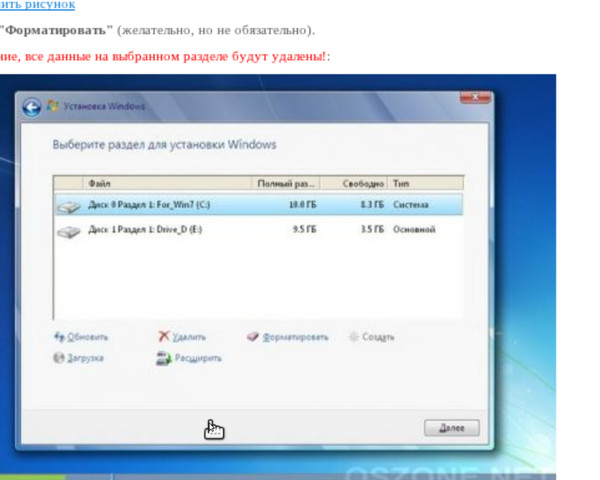This screenshot has width=600, height=480.
Task: Sort by the Полный раз... column header
Action: (x=286, y=183)
